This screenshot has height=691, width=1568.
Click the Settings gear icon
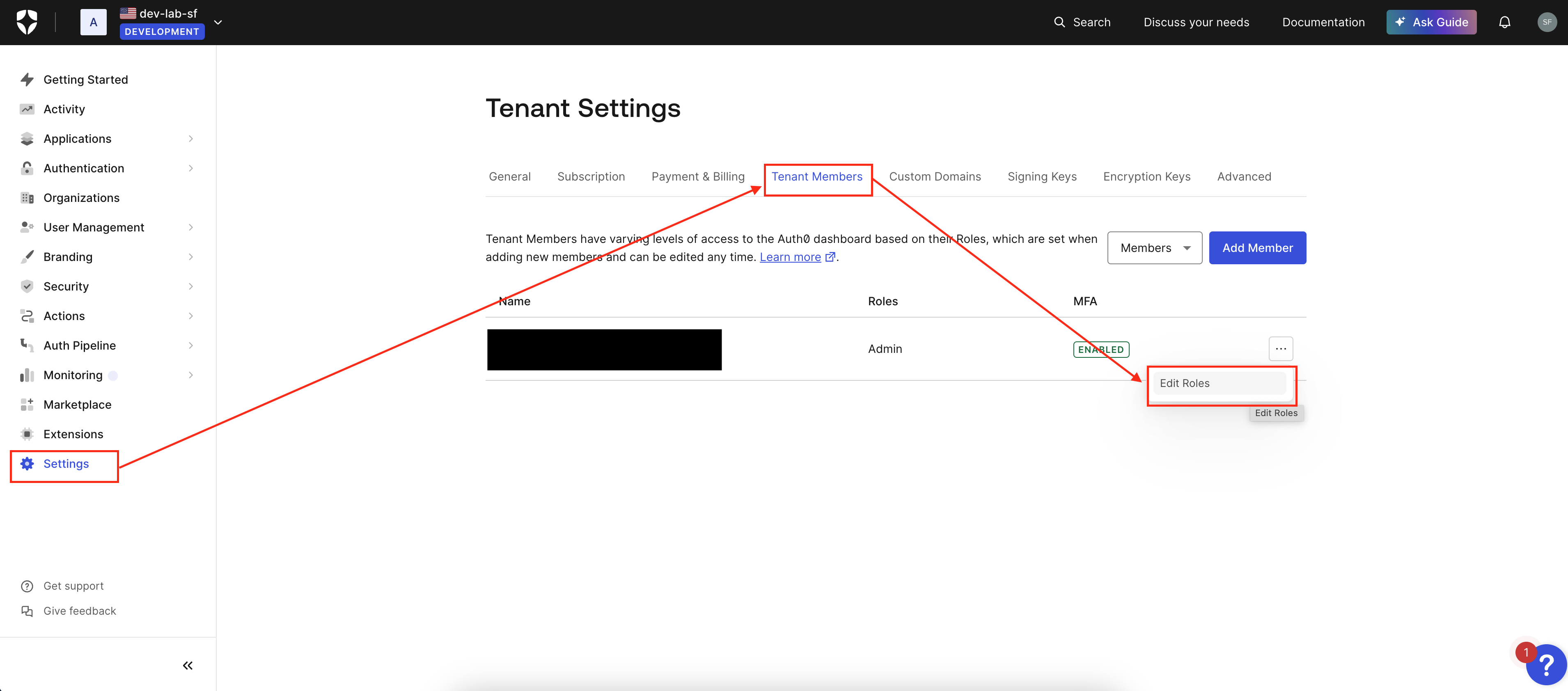[x=27, y=464]
